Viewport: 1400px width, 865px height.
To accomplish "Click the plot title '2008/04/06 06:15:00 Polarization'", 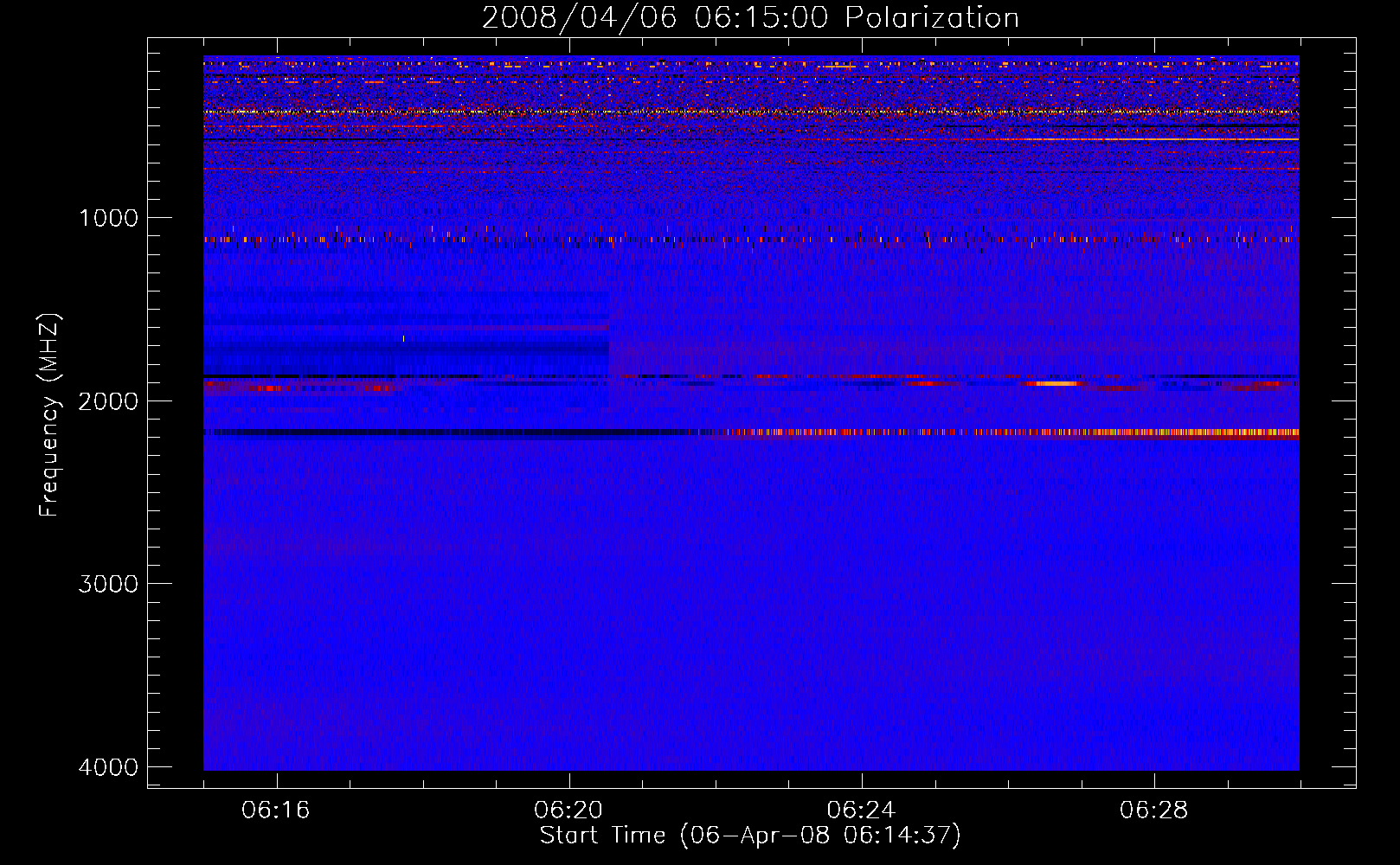I will (x=750, y=17).
